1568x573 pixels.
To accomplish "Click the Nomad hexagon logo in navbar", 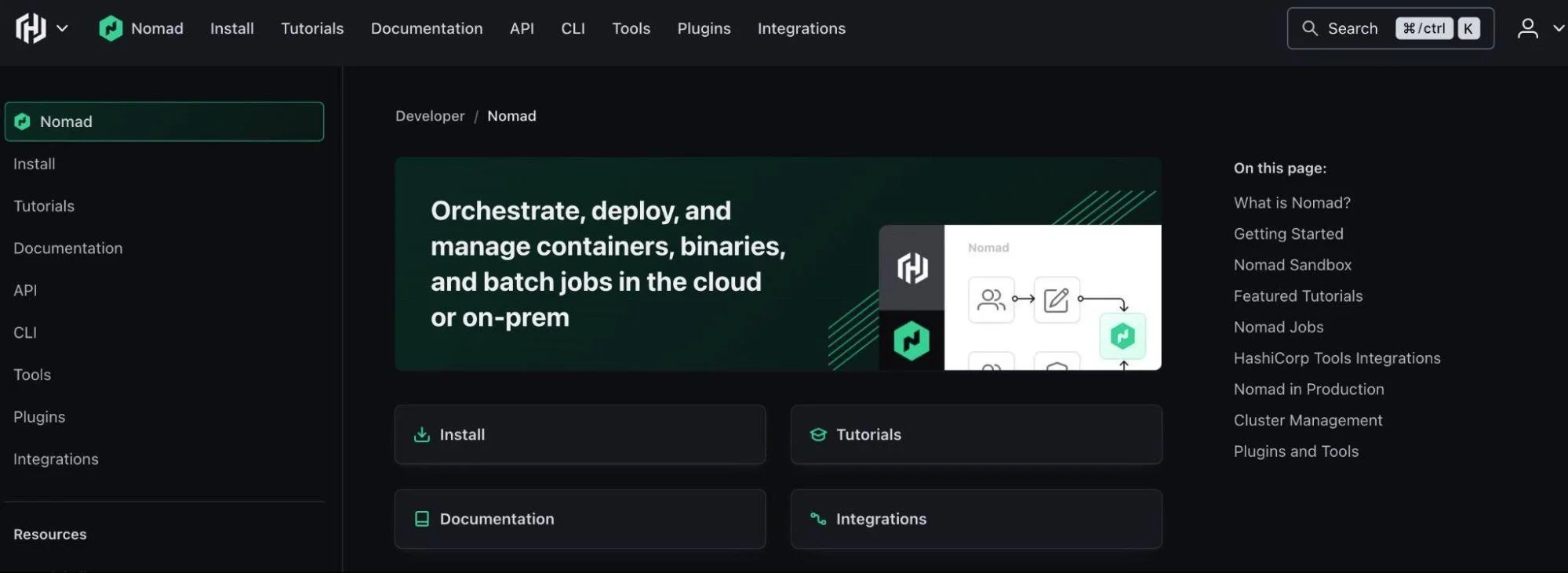I will tap(111, 28).
